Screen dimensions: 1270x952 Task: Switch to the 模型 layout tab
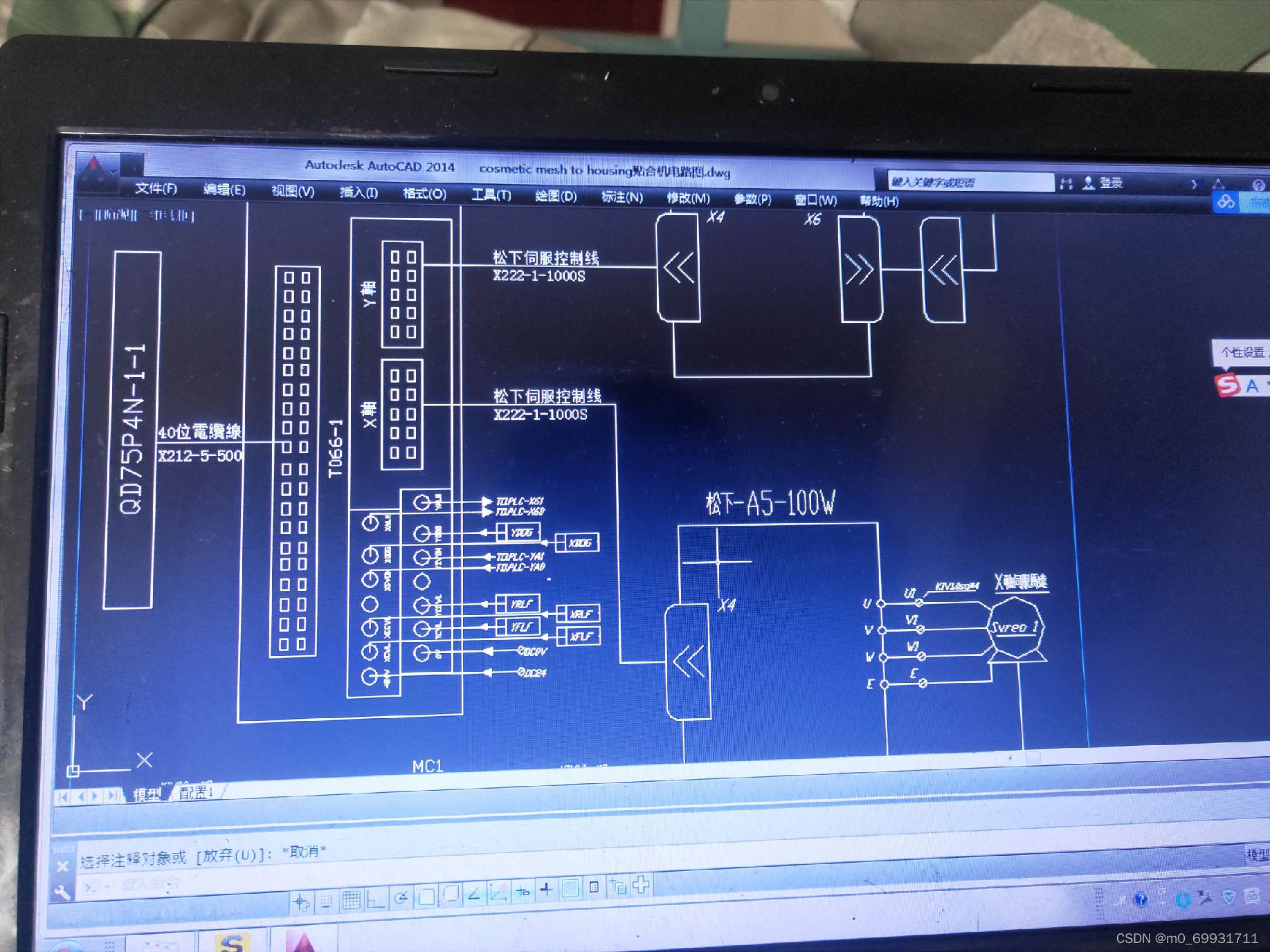pos(147,794)
